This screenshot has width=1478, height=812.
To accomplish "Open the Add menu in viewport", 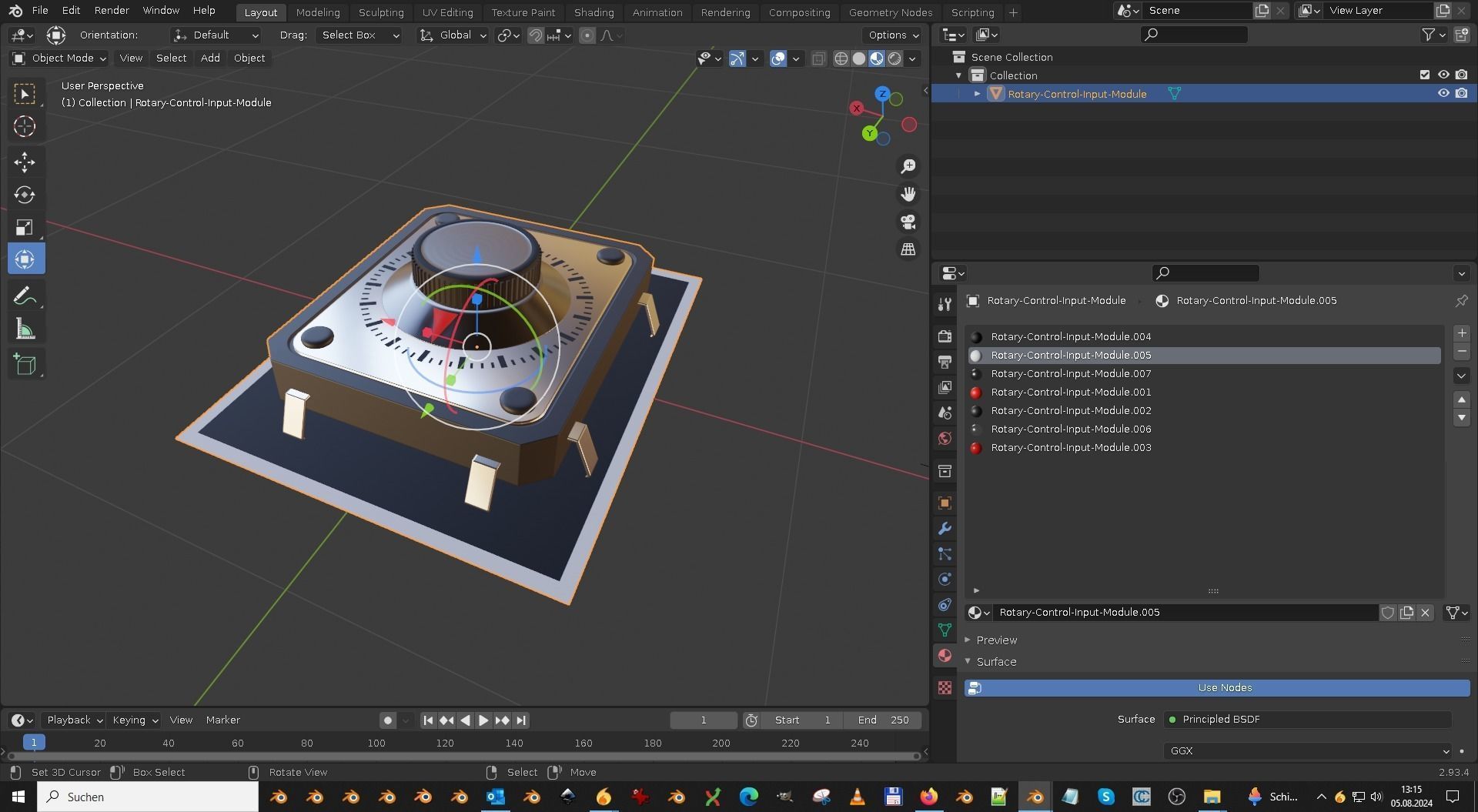I will tap(210, 58).
